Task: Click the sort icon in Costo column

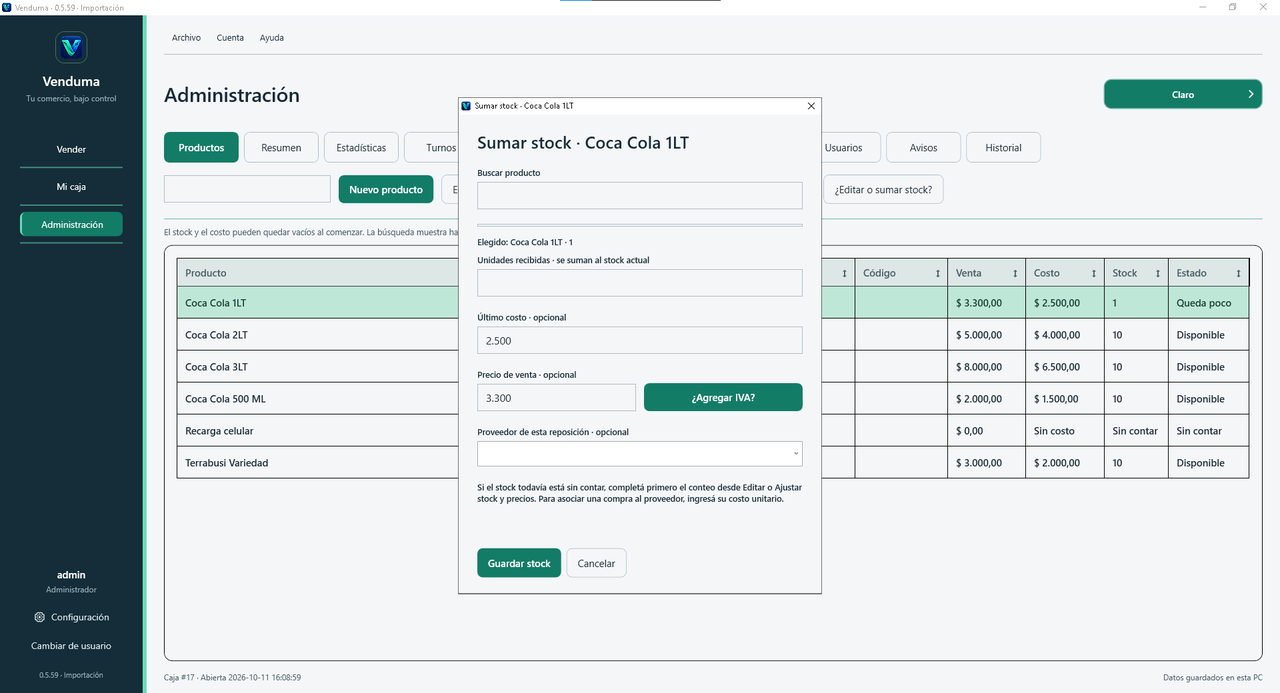Action: (1092, 273)
